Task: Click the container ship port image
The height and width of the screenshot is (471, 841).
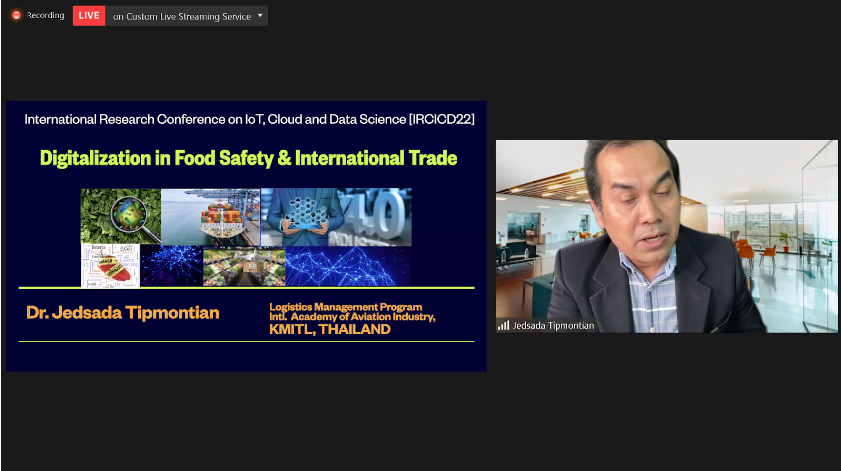Action: coord(210,217)
